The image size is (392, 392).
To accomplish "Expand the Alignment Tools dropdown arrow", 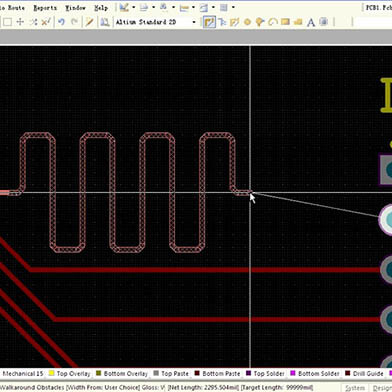I will coord(153,7).
